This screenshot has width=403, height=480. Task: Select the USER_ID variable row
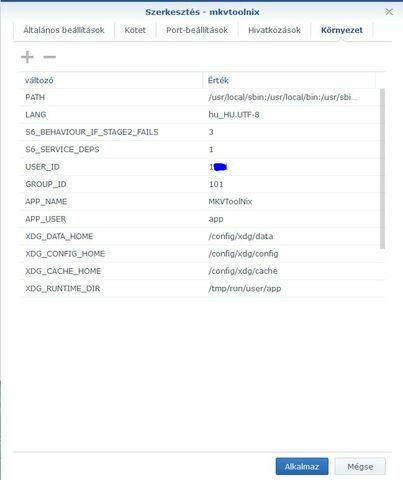[199, 167]
